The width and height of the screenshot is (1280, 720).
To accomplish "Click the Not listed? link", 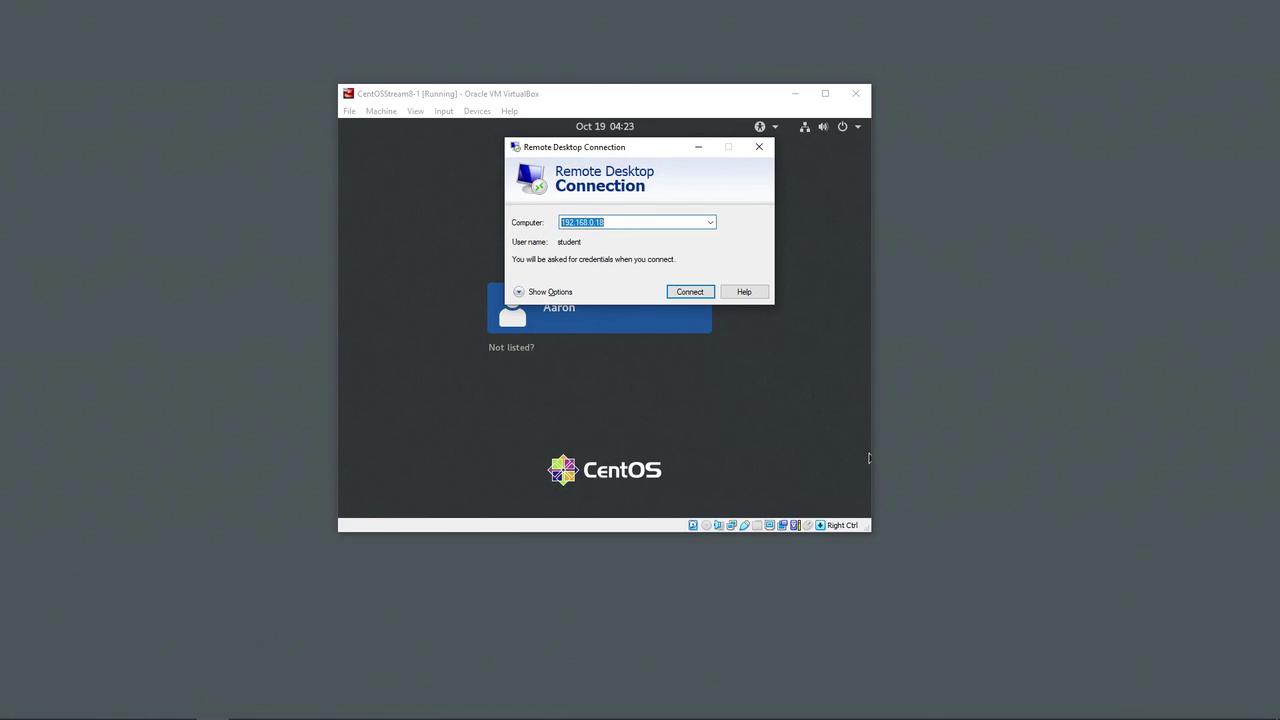I will (x=511, y=347).
